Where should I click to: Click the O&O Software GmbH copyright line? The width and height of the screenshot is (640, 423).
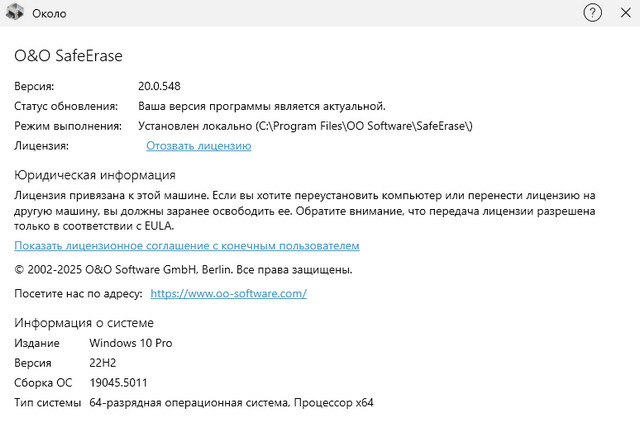coord(183,270)
